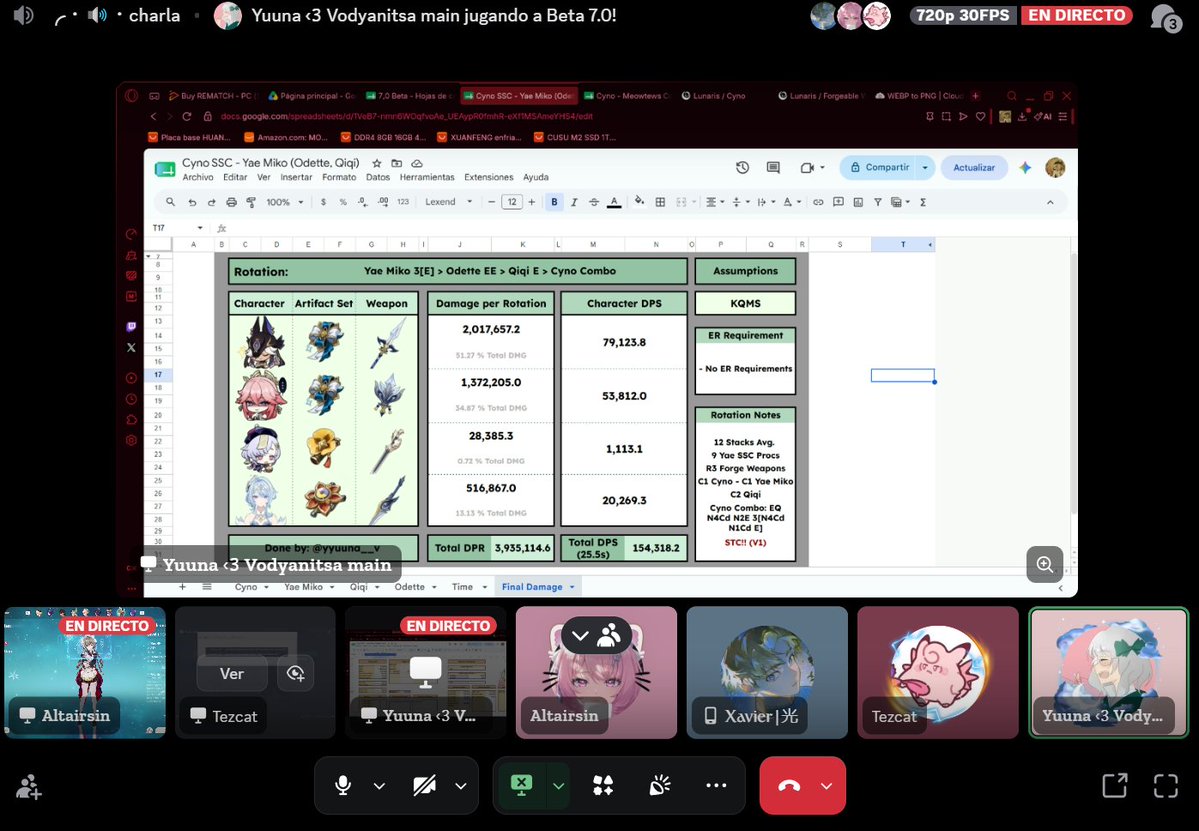Open screen share options arrow
The image size is (1199, 831).
tap(558, 785)
